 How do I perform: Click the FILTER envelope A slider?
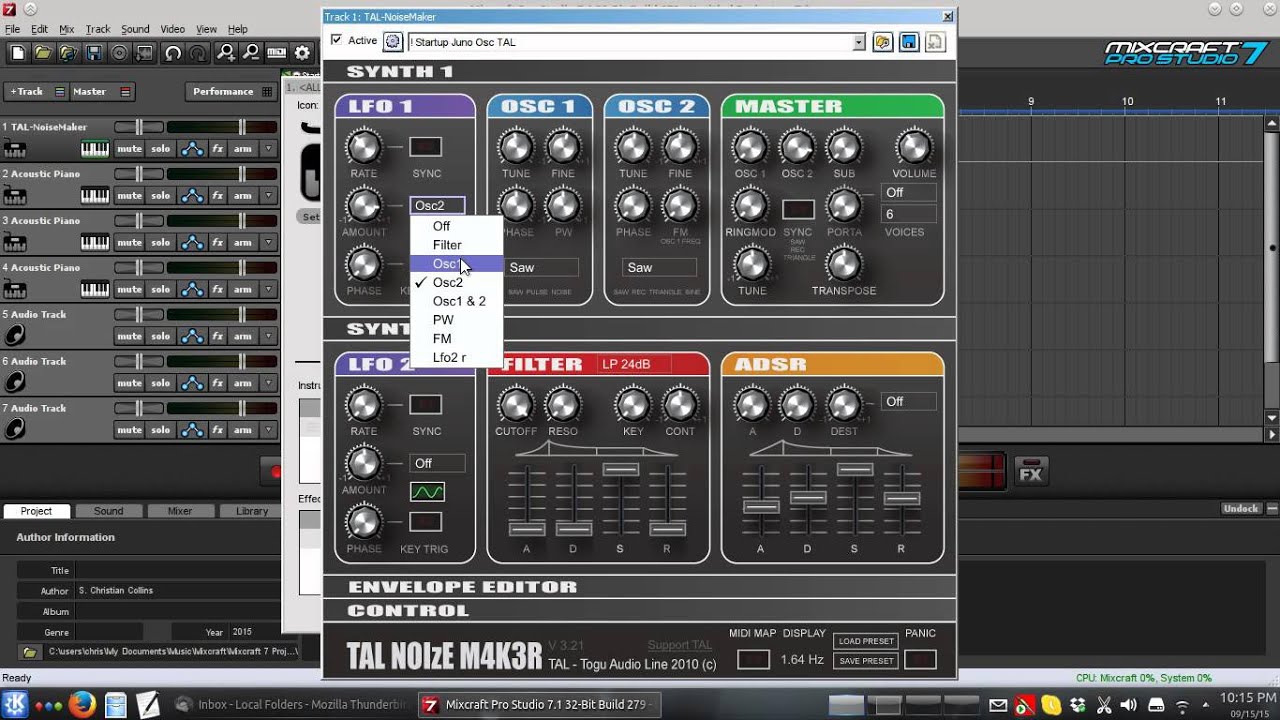pyautogui.click(x=527, y=528)
